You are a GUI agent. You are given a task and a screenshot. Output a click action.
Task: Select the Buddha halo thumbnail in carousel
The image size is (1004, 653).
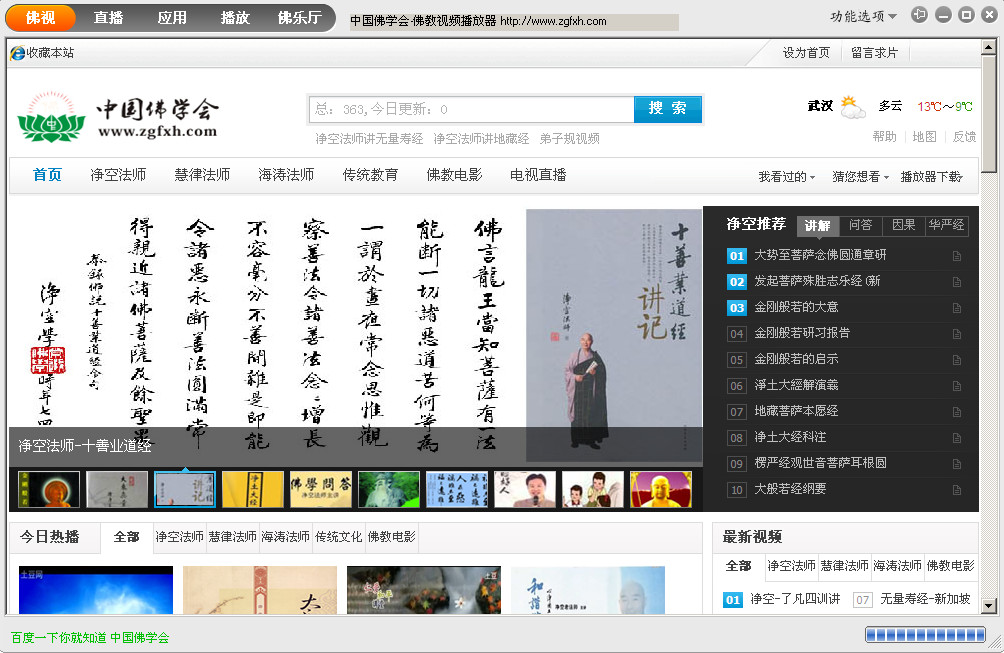click(49, 490)
